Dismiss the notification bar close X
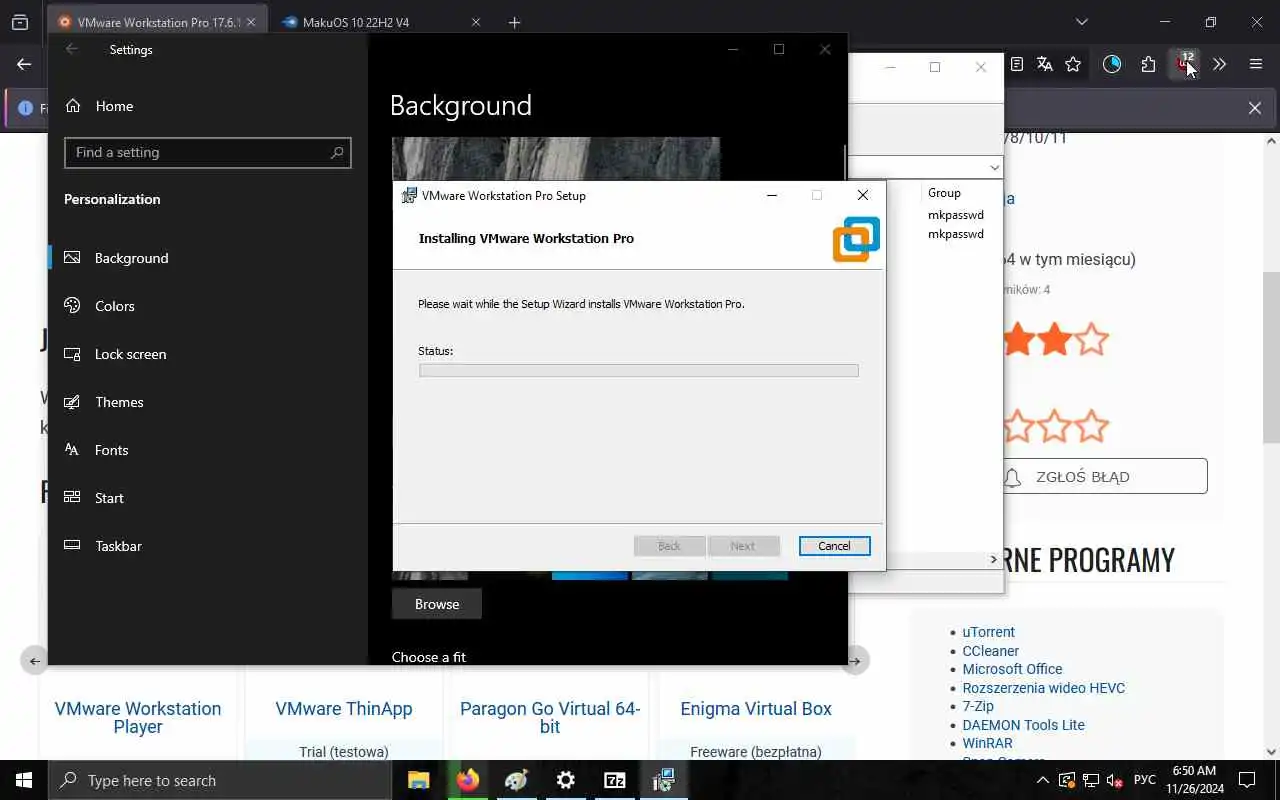The height and width of the screenshot is (800, 1280). (1254, 108)
